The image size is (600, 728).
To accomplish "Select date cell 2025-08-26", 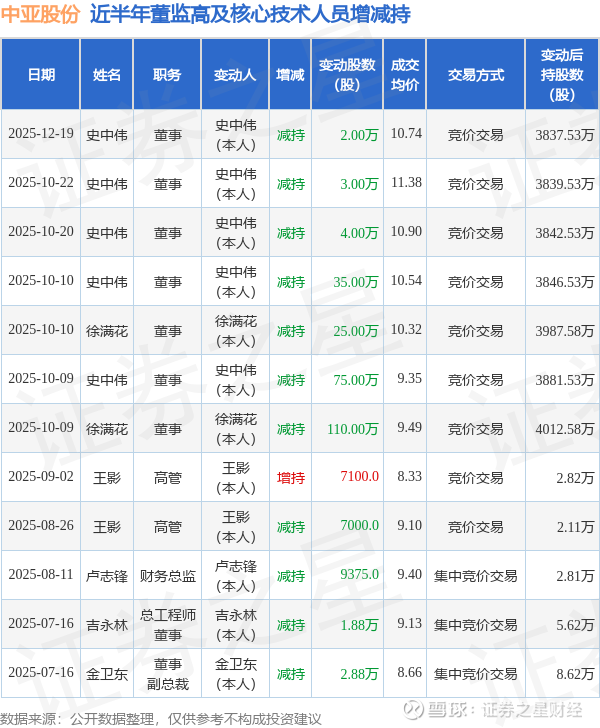I will coord(41,526).
